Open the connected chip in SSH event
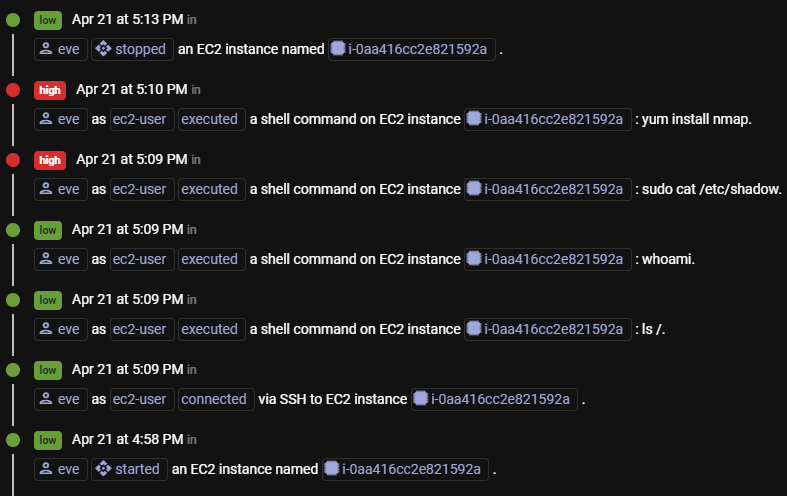Image resolution: width=787 pixels, height=496 pixels. pyautogui.click(x=216, y=399)
